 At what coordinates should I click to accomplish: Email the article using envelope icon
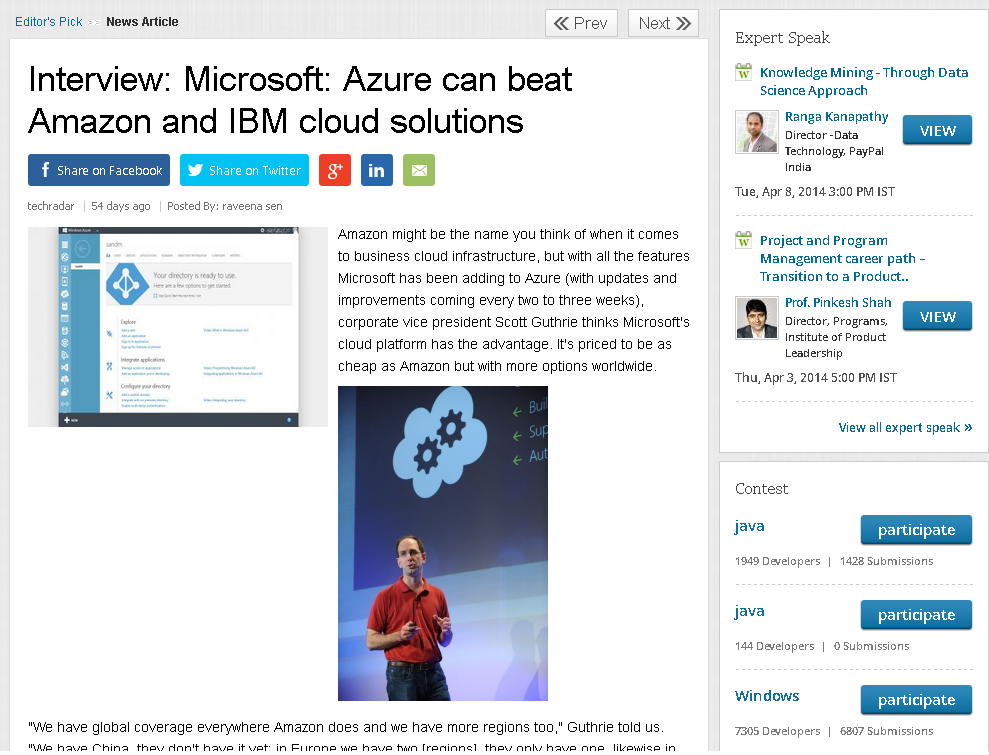pyautogui.click(x=419, y=170)
